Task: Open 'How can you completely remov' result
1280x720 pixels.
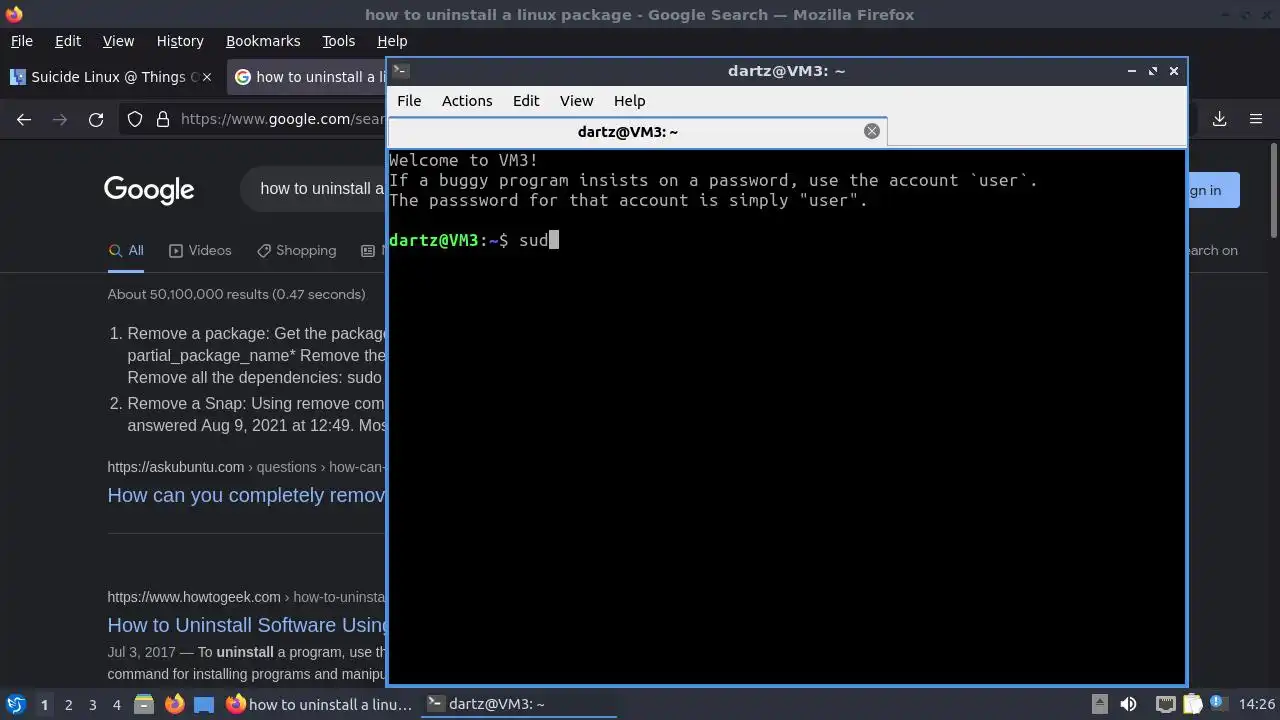Action: pos(246,495)
